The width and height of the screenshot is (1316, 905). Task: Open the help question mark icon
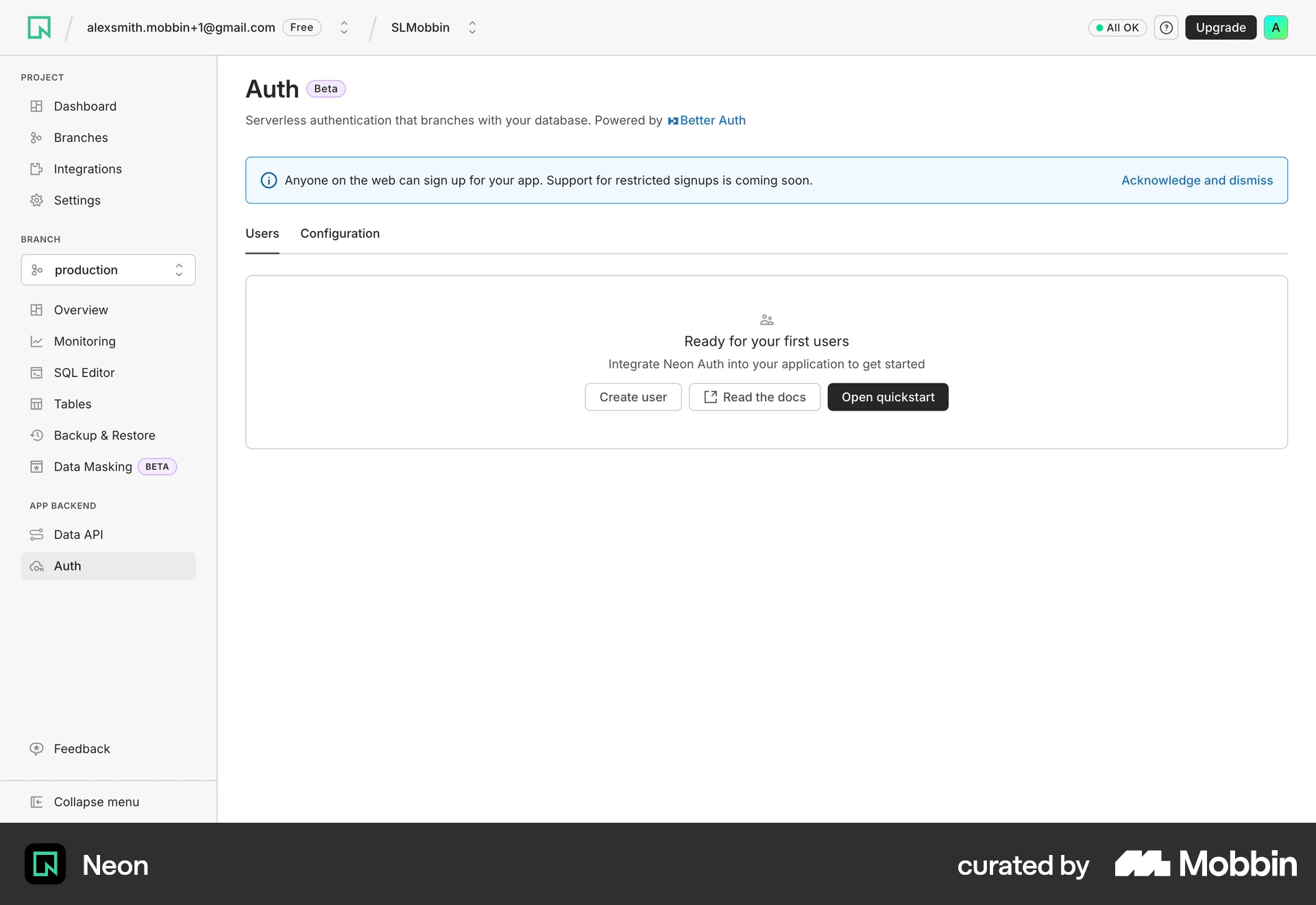coord(1166,27)
